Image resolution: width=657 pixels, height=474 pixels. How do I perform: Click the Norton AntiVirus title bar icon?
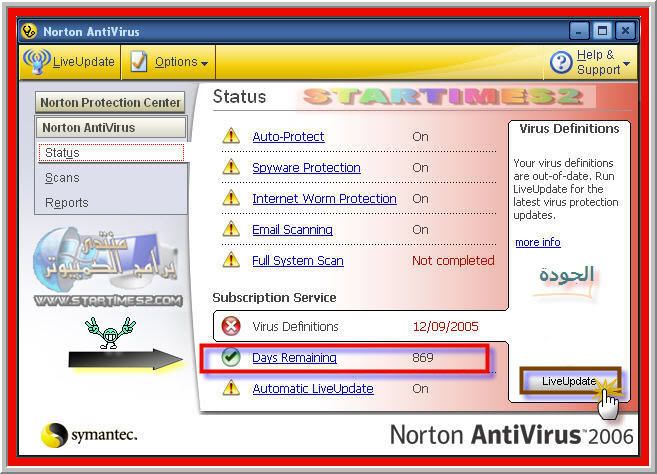[29, 31]
